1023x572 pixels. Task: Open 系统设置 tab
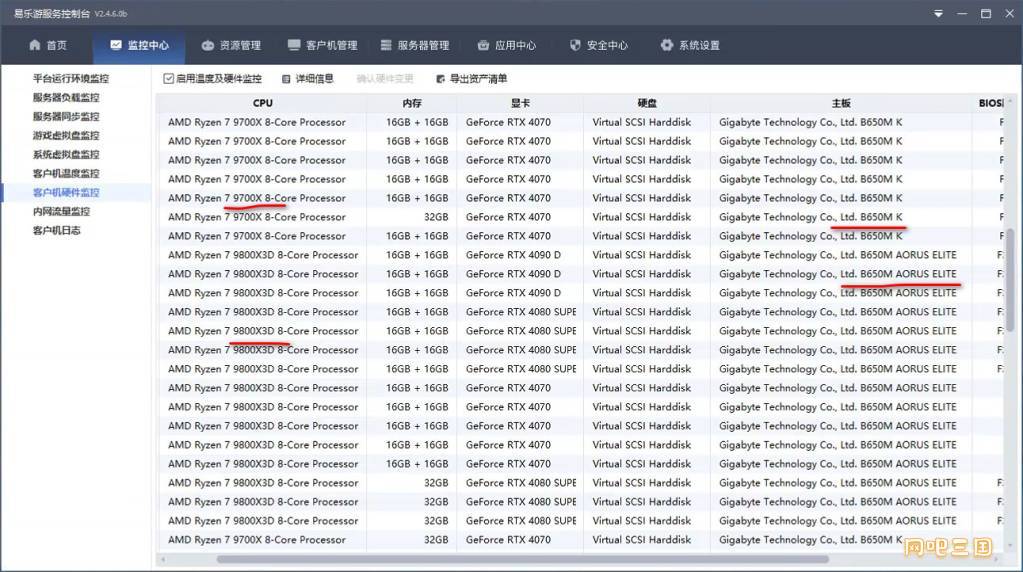pyautogui.click(x=690, y=45)
